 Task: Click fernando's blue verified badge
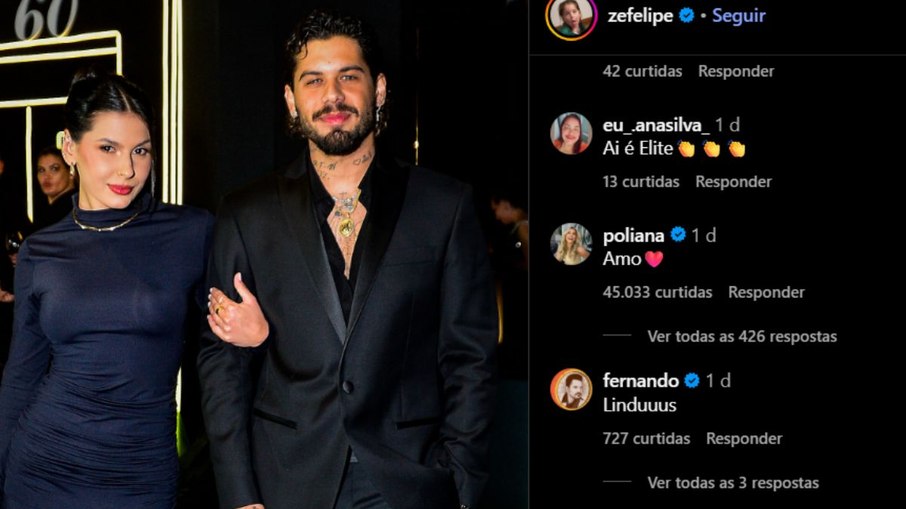pyautogui.click(x=692, y=380)
